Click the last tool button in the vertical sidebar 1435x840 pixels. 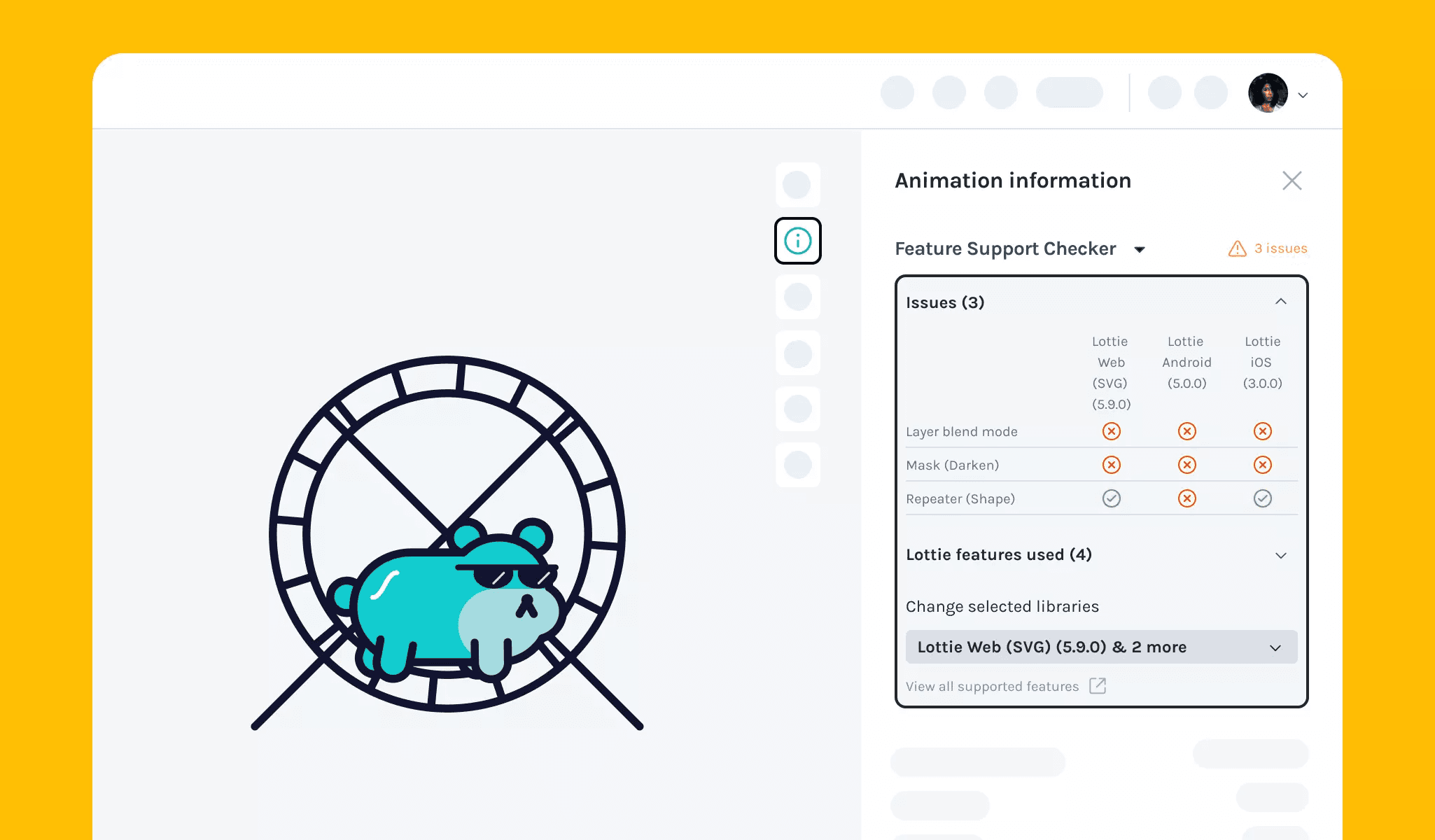pyautogui.click(x=797, y=465)
